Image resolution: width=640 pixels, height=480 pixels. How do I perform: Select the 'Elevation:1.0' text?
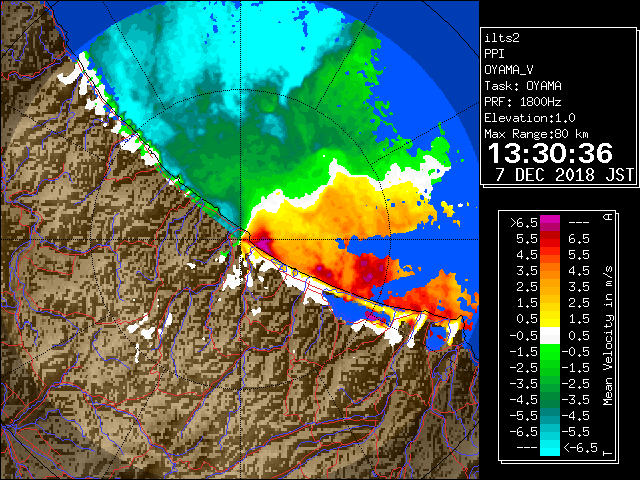click(530, 118)
